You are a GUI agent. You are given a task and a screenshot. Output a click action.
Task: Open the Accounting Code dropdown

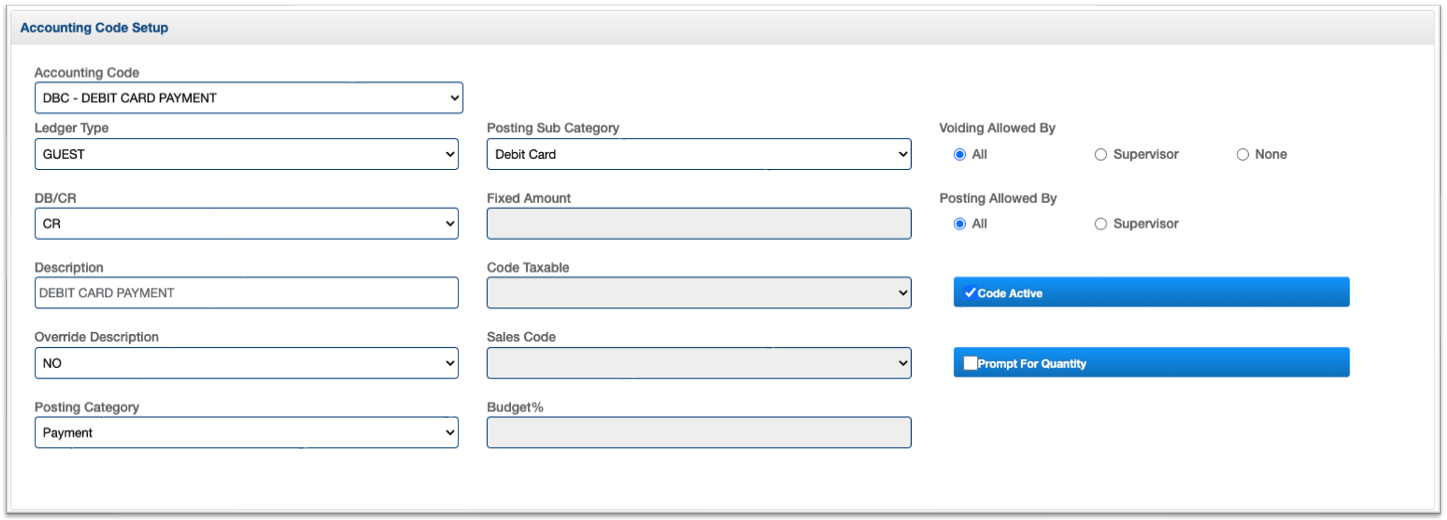click(248, 98)
